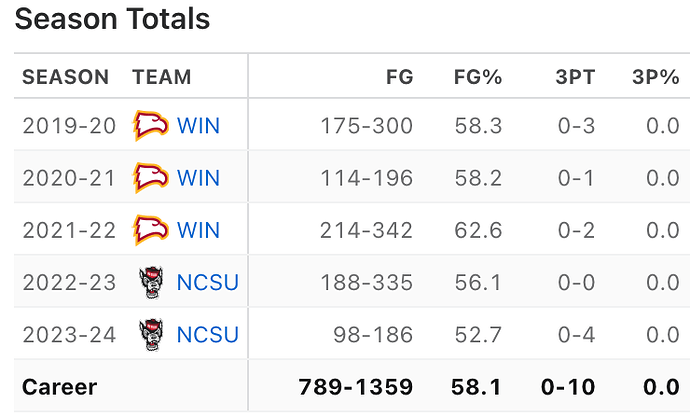The image size is (690, 417).
Task: Click the Winthrop eagle logo for 2020-21
Action: [150, 178]
